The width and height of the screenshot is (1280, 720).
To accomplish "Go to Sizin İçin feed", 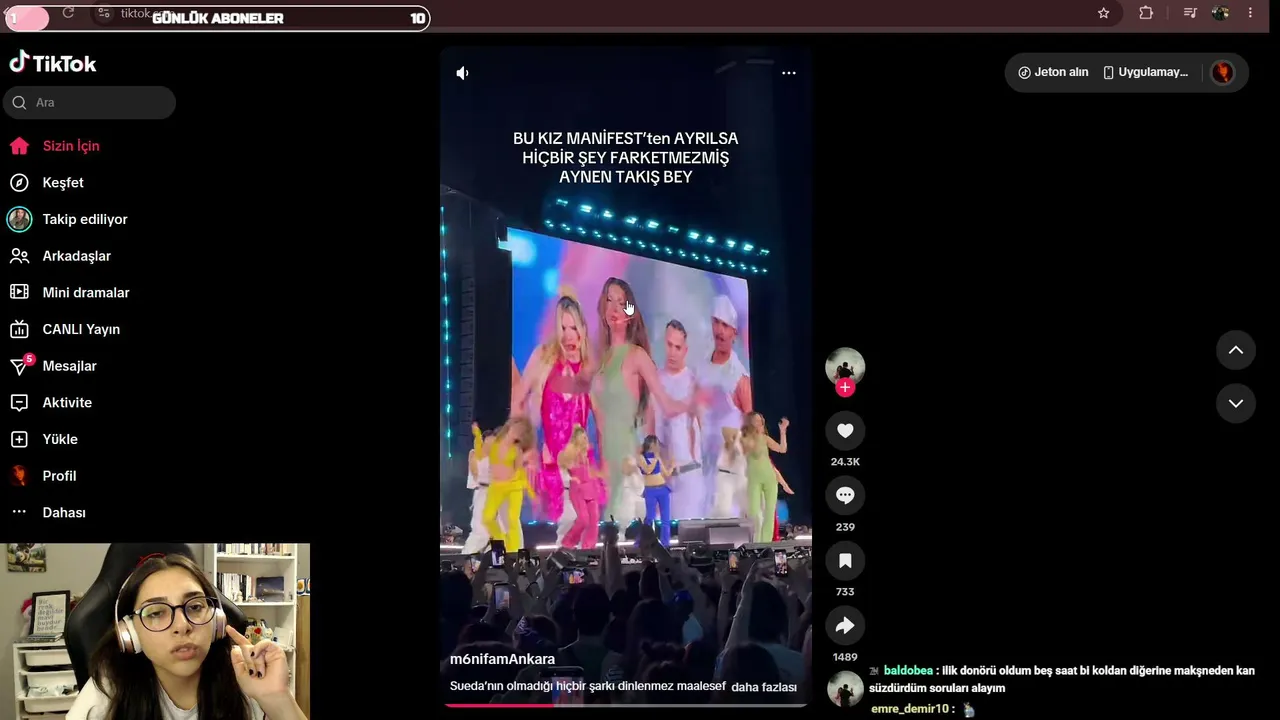I will pyautogui.click(x=70, y=146).
